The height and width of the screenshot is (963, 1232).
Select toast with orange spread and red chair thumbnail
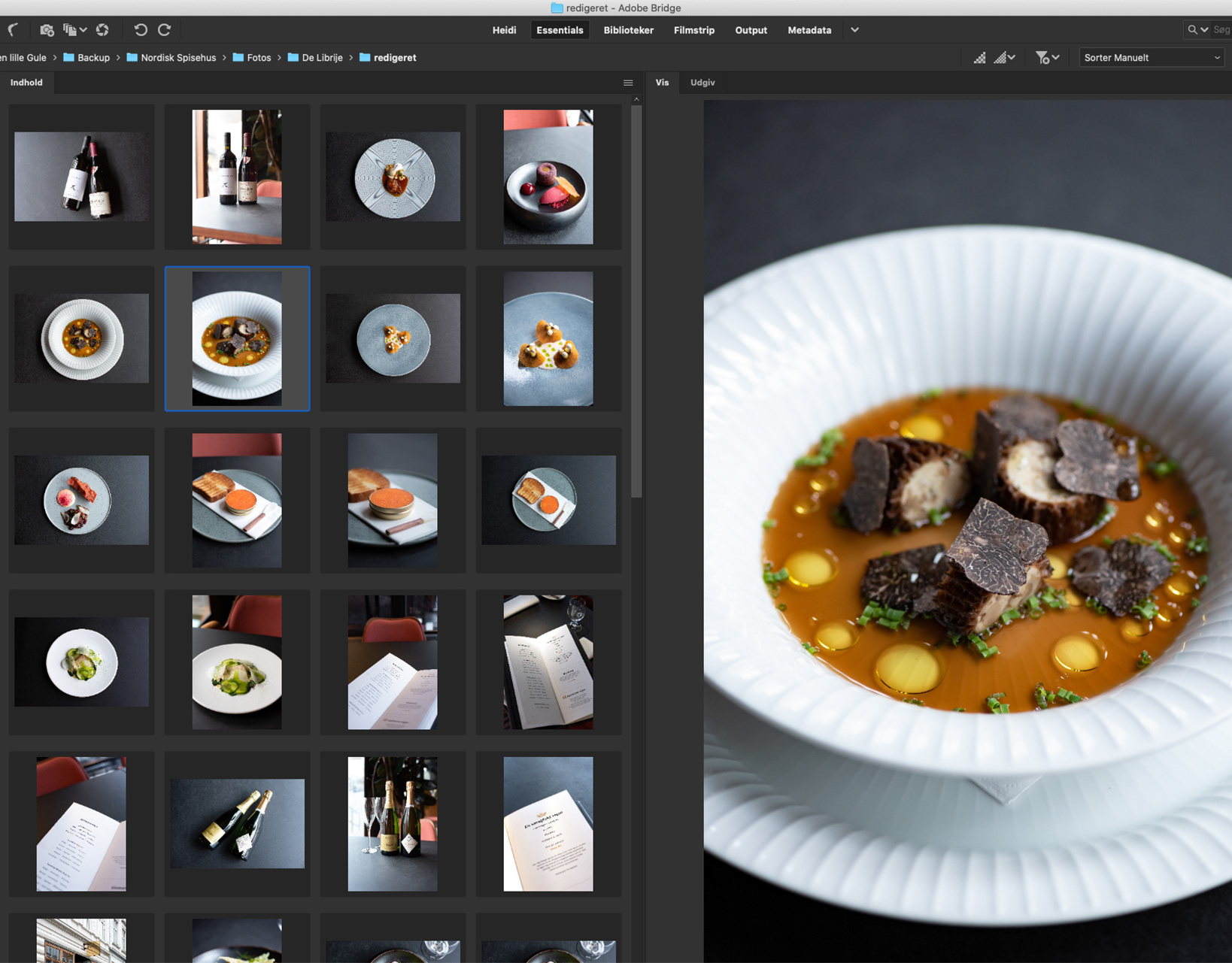237,500
